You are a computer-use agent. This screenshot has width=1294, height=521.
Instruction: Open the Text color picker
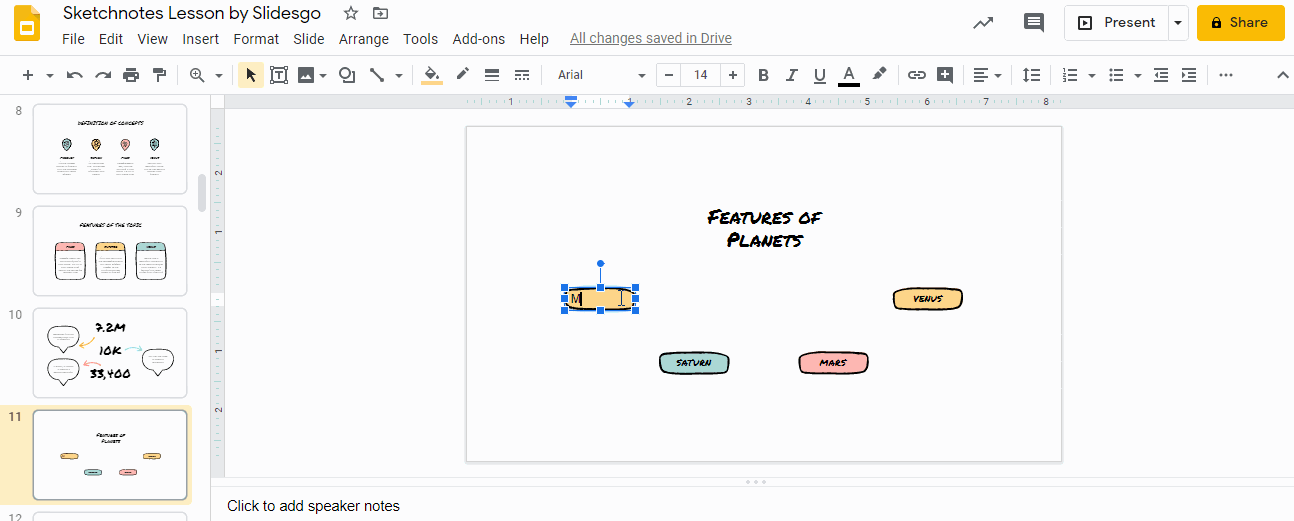849,75
